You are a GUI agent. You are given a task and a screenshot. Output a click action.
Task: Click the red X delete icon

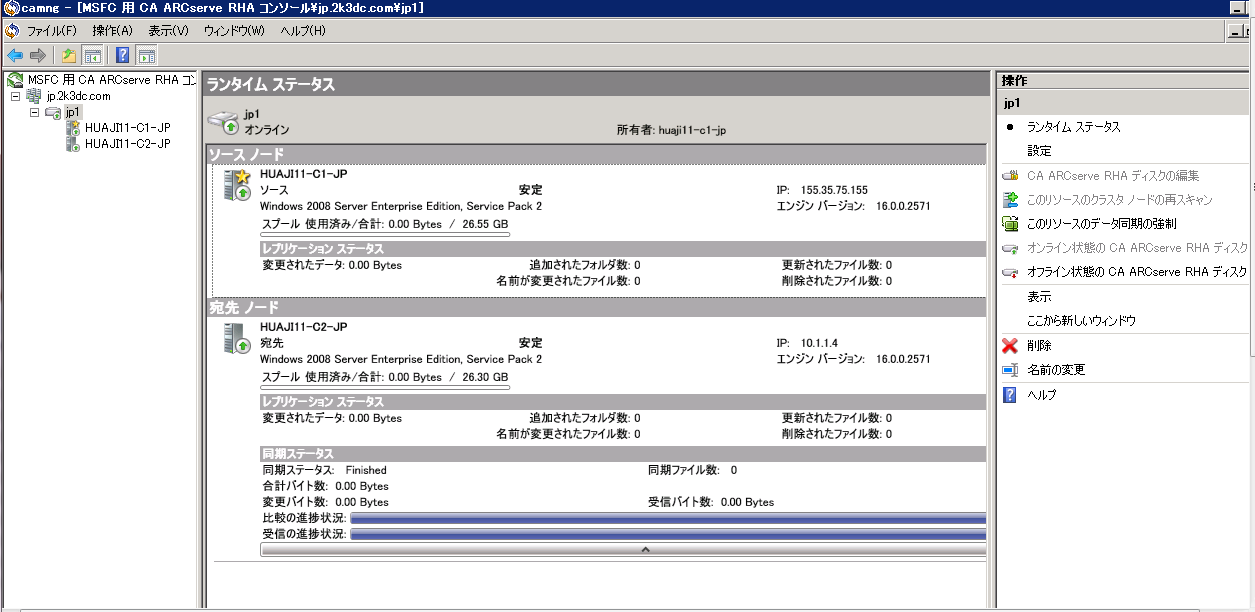(x=1010, y=346)
